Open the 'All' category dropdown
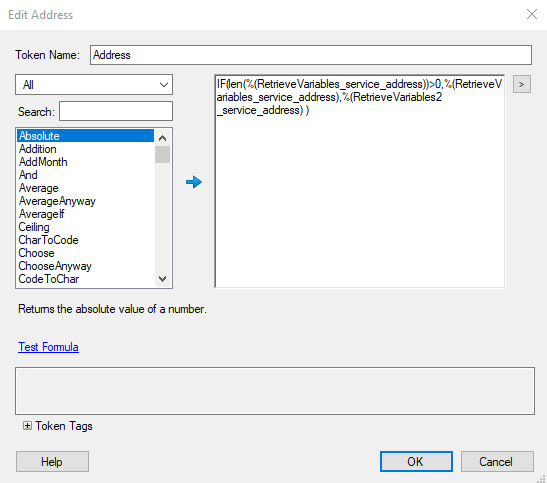 [94, 84]
